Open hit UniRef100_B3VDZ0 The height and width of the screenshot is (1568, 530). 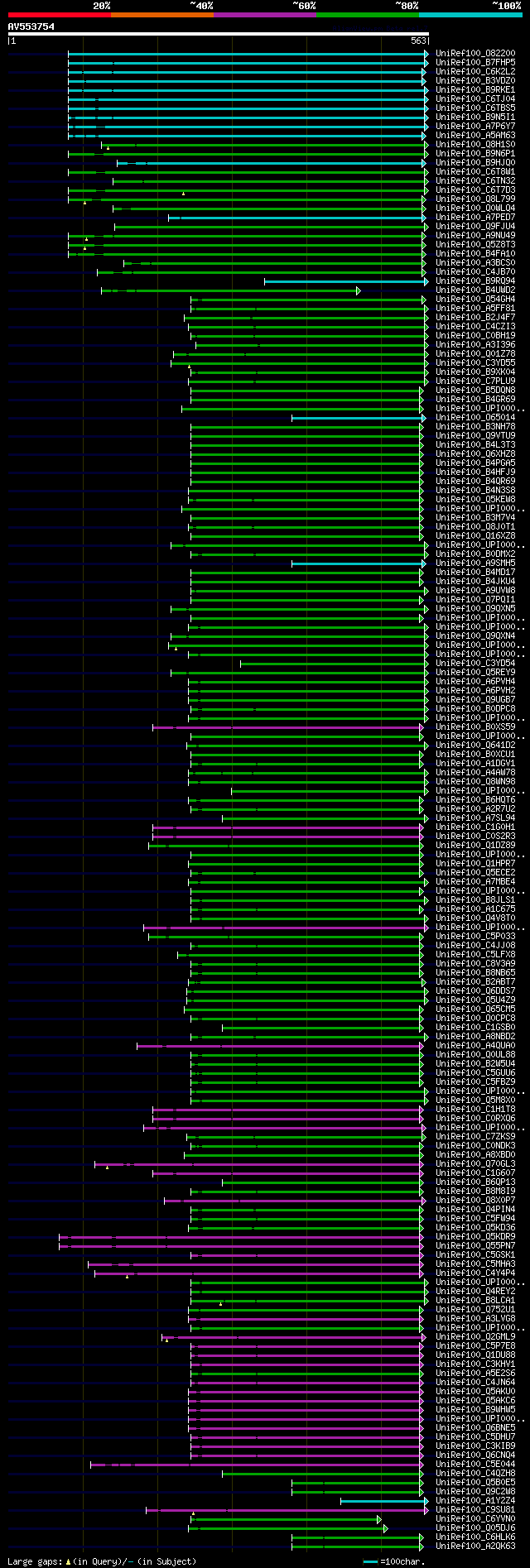[476, 81]
